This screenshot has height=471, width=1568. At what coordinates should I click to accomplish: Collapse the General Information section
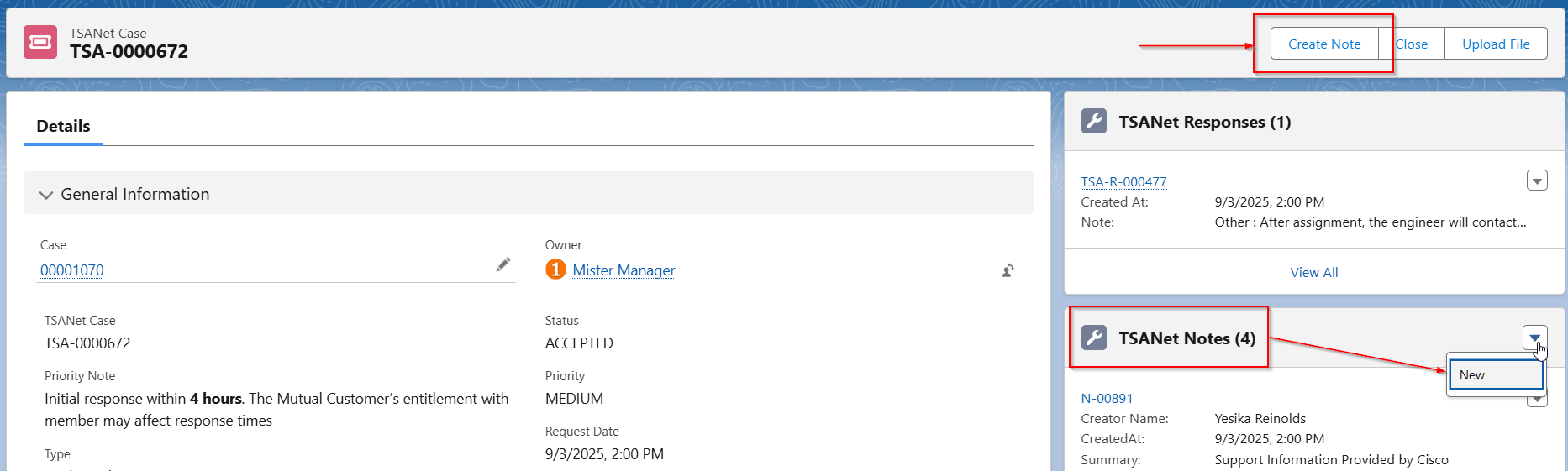46,195
